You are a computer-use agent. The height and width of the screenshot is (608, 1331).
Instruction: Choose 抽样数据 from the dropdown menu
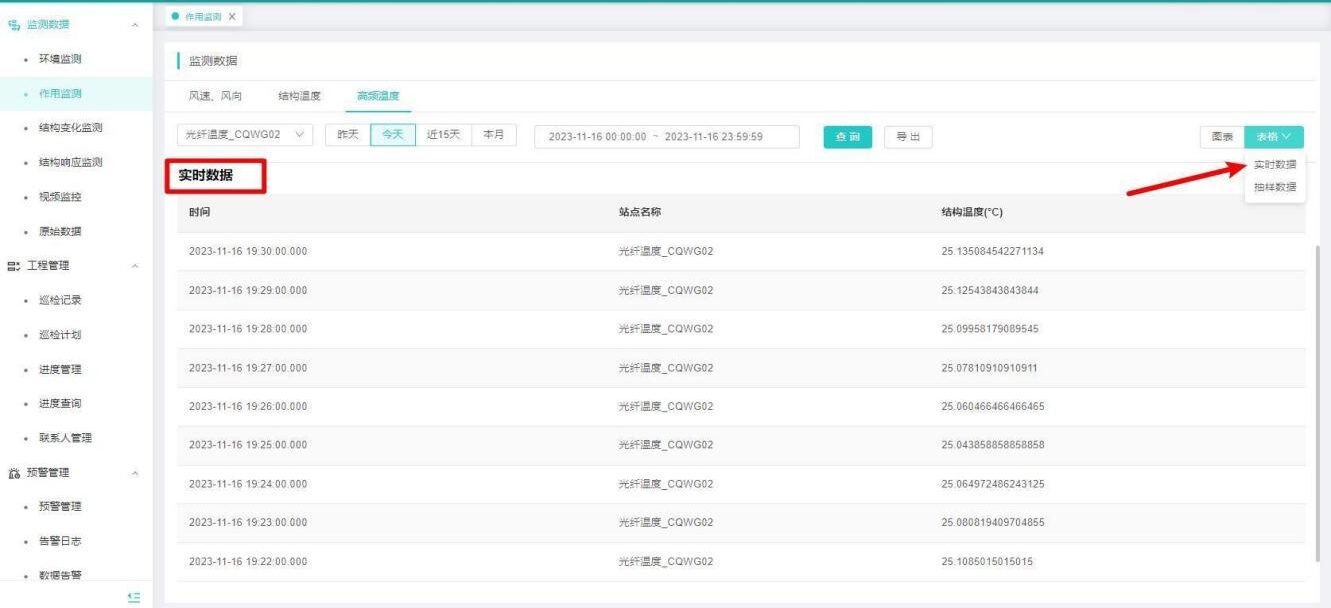pos(1275,187)
